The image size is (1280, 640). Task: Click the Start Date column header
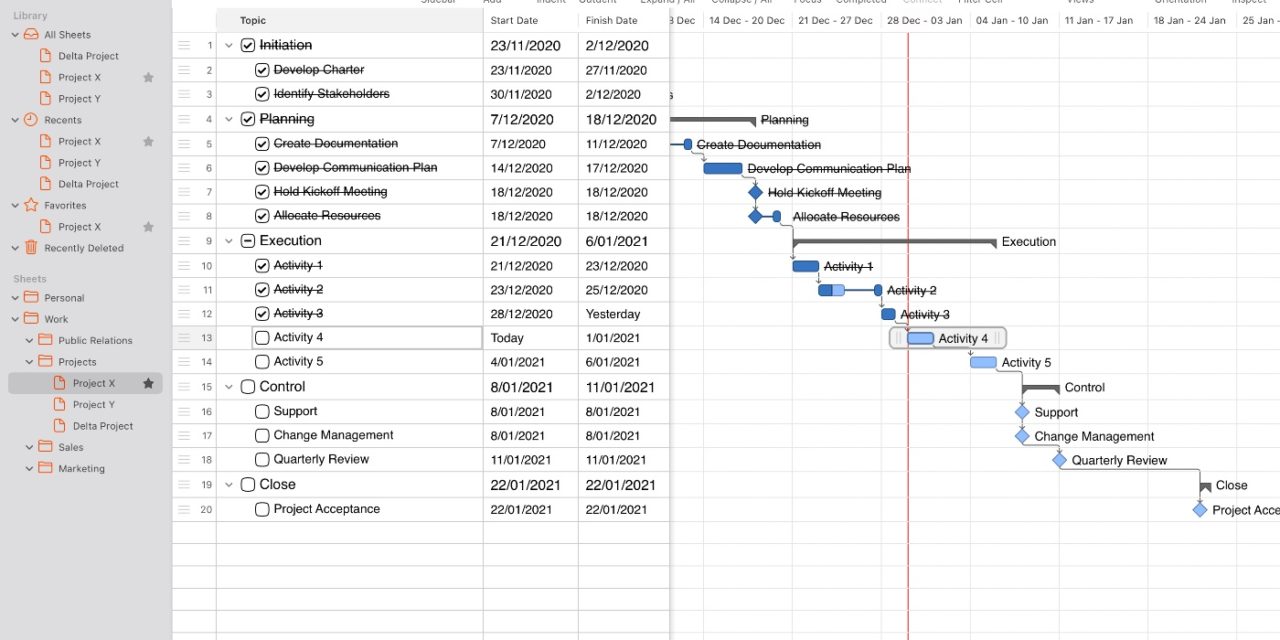pos(514,20)
